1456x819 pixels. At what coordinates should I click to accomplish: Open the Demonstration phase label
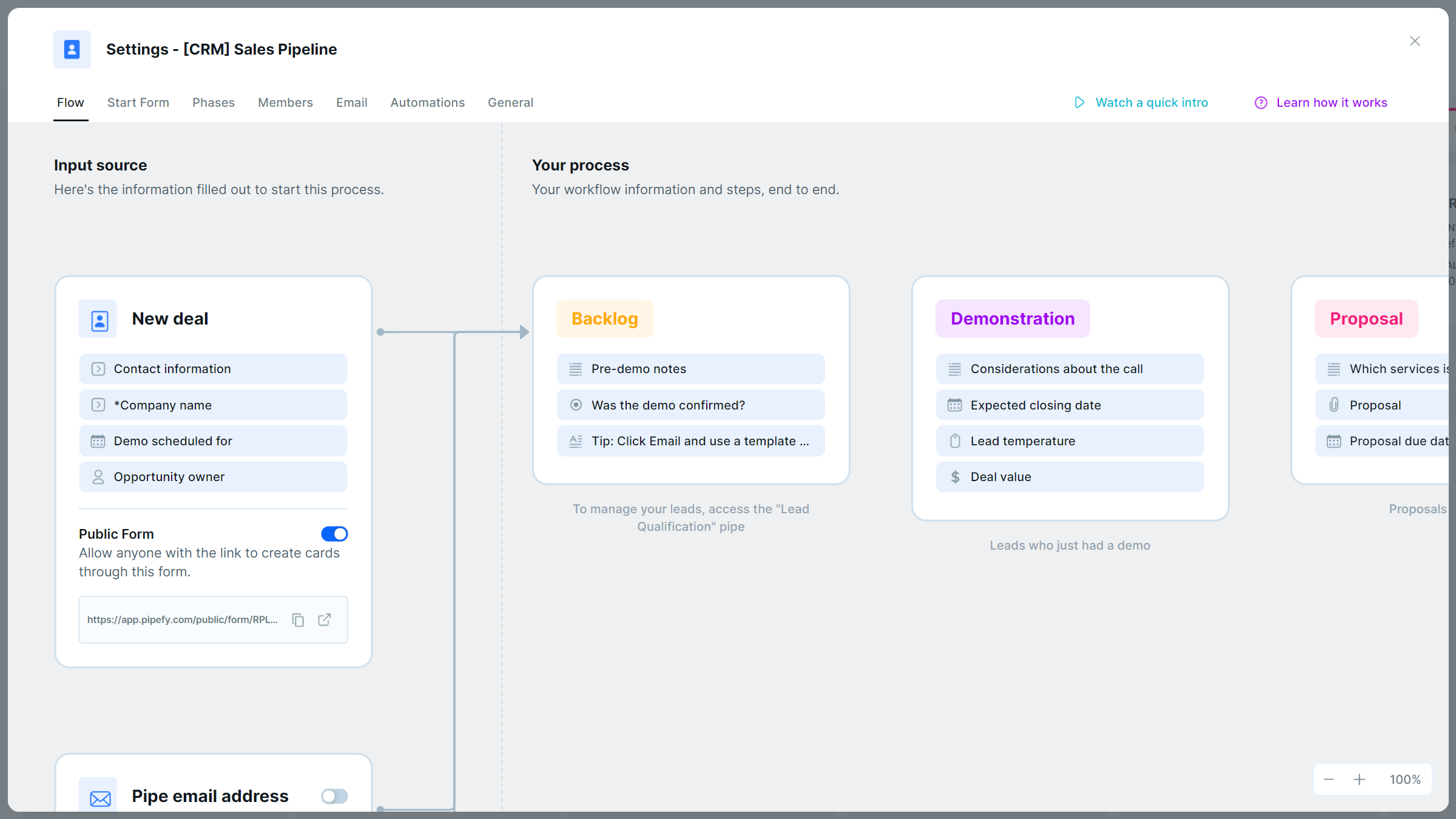tap(1013, 319)
